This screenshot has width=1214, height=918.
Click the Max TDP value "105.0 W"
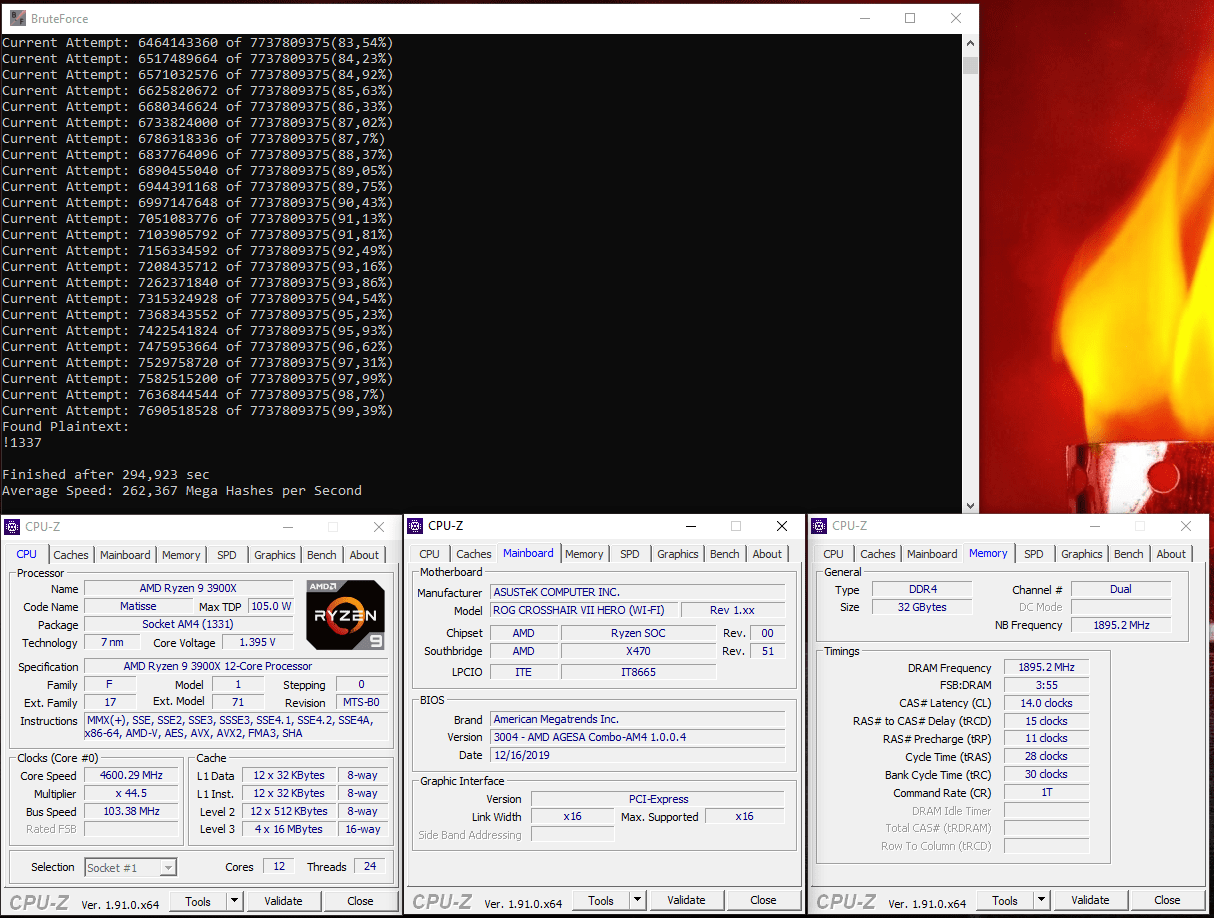coord(271,606)
